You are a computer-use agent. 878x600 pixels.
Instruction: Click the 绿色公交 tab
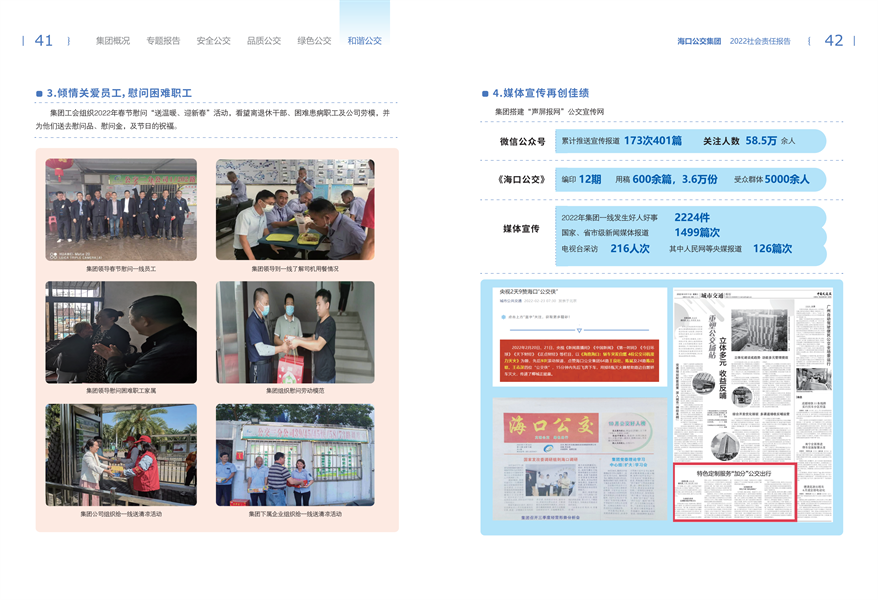tap(314, 41)
